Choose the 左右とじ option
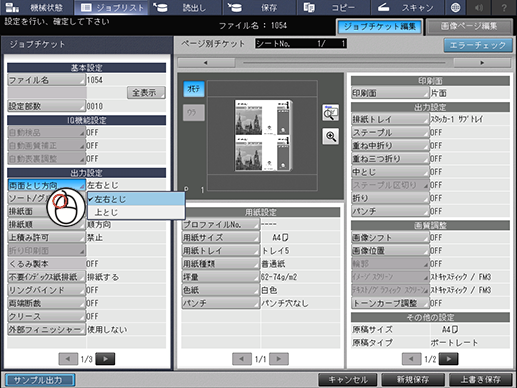Viewport: 517px width, 388px height. pyautogui.click(x=136, y=199)
